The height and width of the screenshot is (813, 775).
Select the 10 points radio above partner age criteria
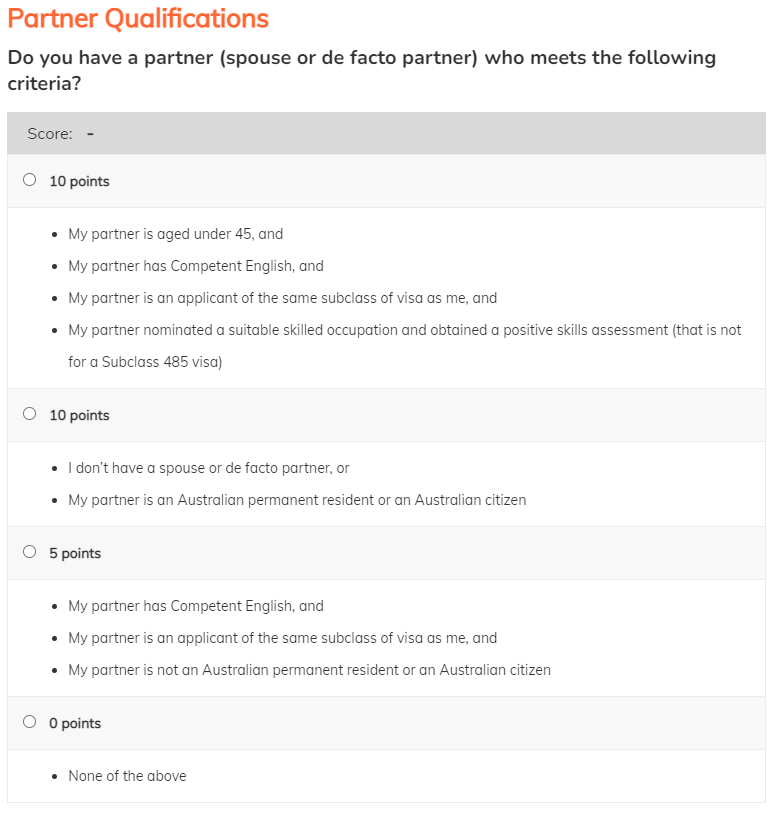click(29, 181)
